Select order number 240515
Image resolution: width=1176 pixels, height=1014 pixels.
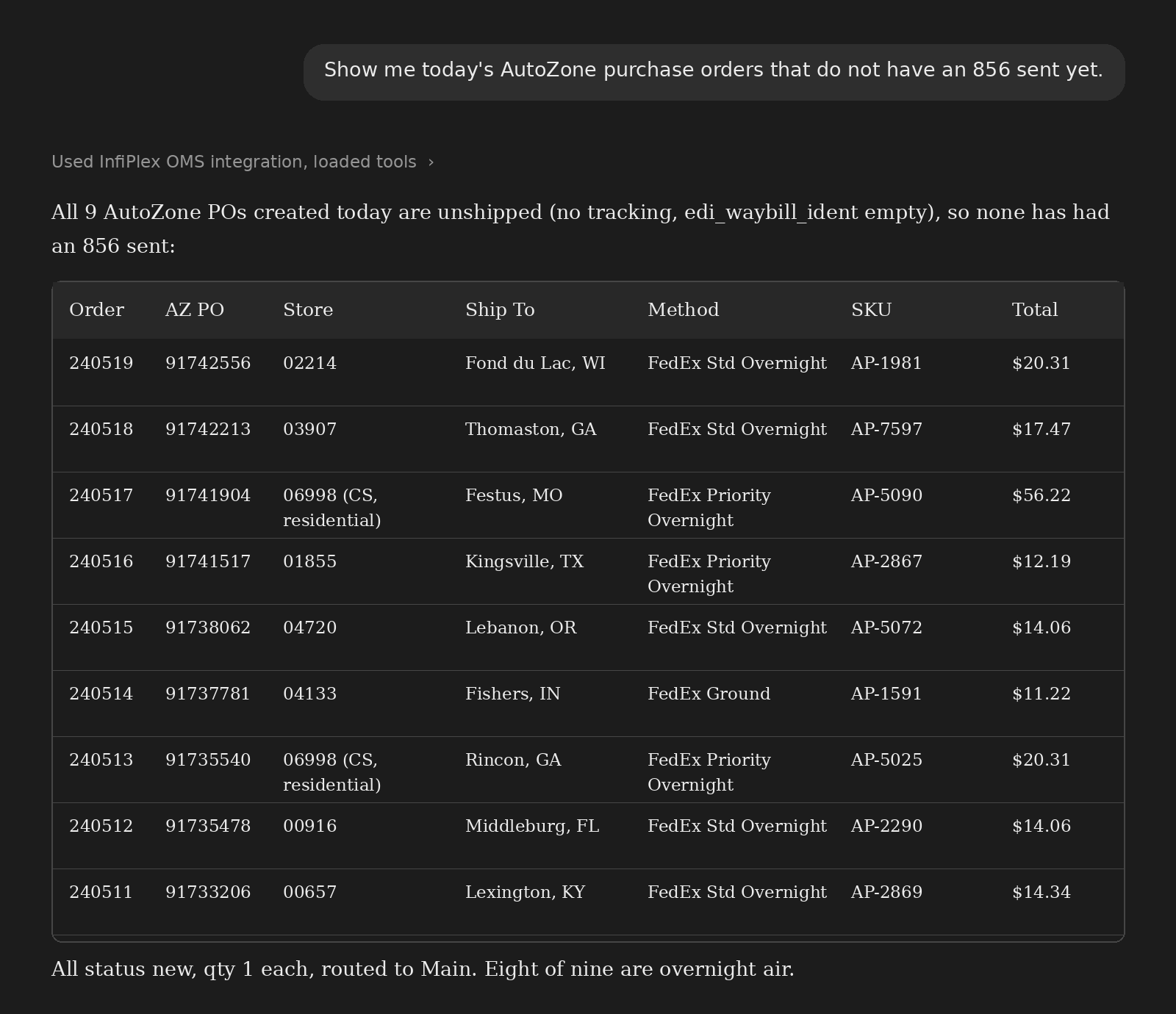click(x=101, y=628)
